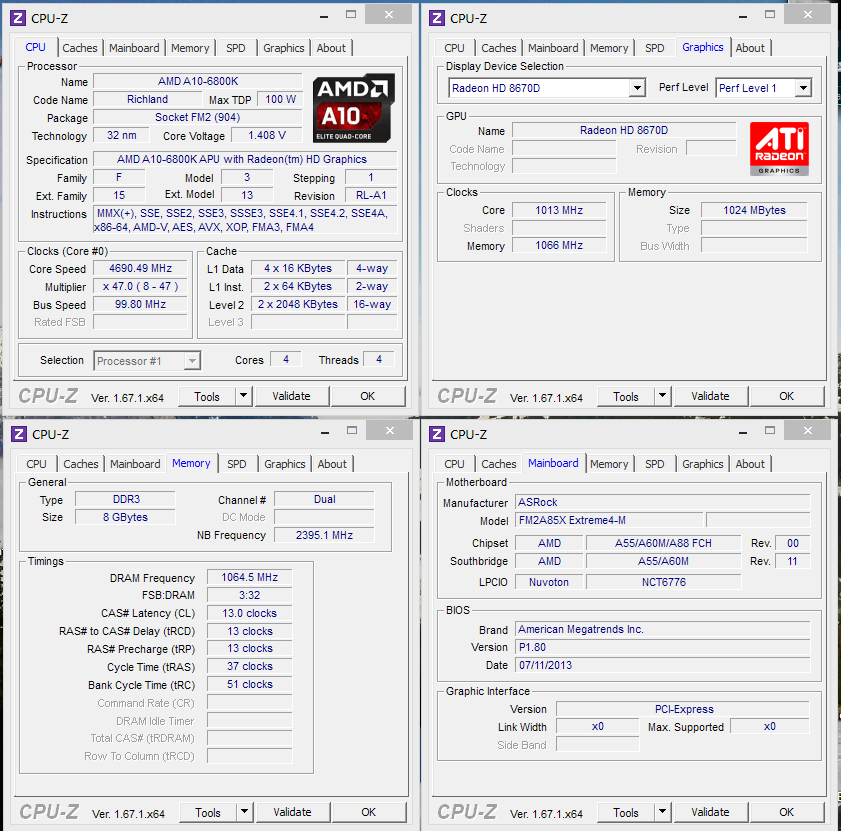Open Memory tab in CPU window
This screenshot has width=841, height=831.
[x=190, y=48]
